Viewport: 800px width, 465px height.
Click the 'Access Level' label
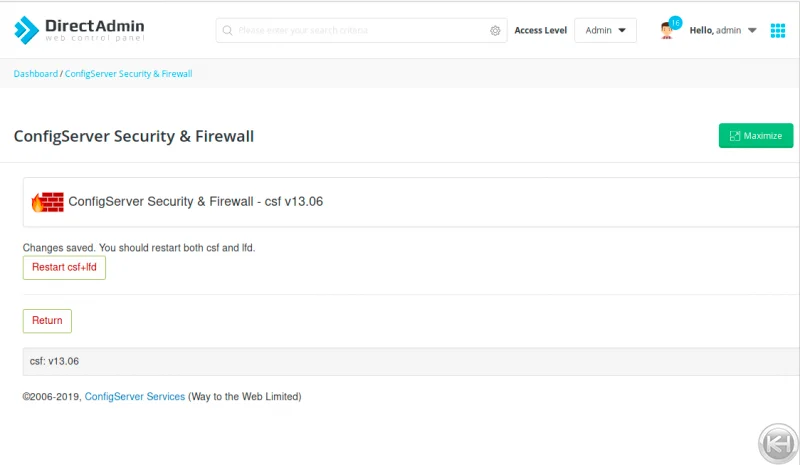click(x=540, y=31)
